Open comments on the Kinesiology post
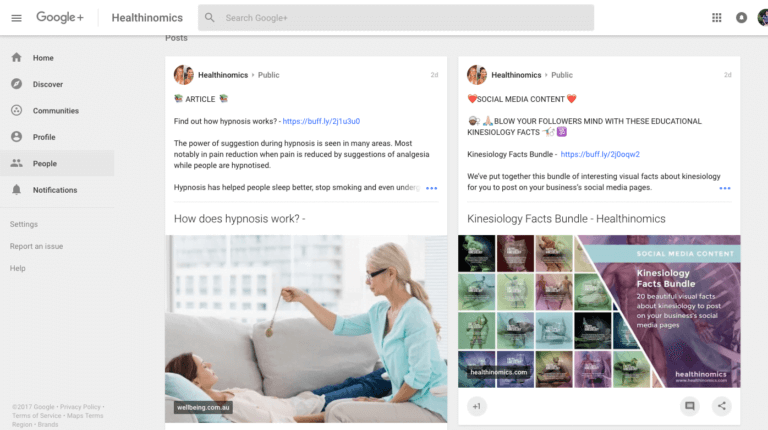 (689, 406)
